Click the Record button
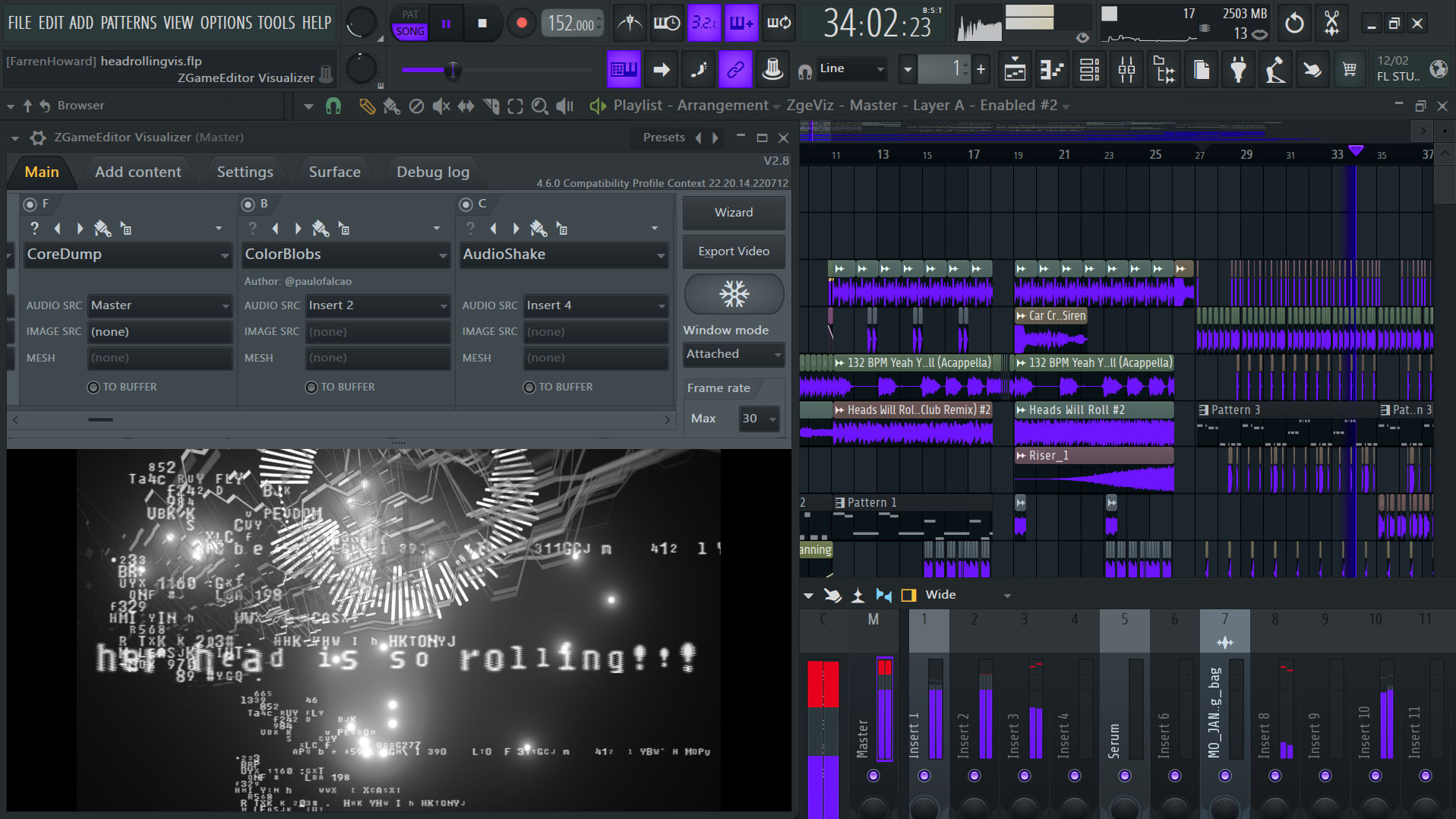This screenshot has width=1456, height=819. (x=521, y=24)
